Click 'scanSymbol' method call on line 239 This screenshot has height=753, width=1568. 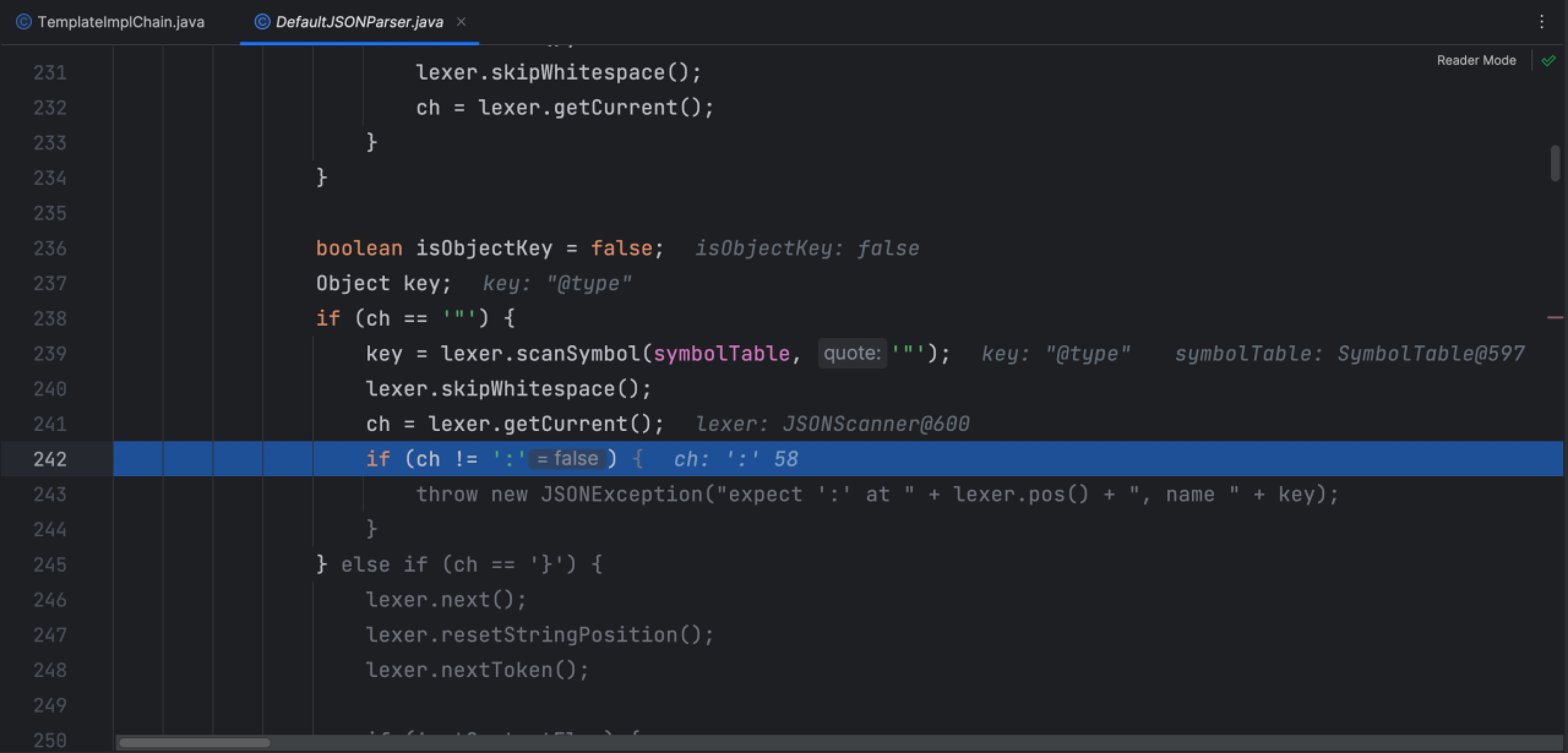click(578, 354)
